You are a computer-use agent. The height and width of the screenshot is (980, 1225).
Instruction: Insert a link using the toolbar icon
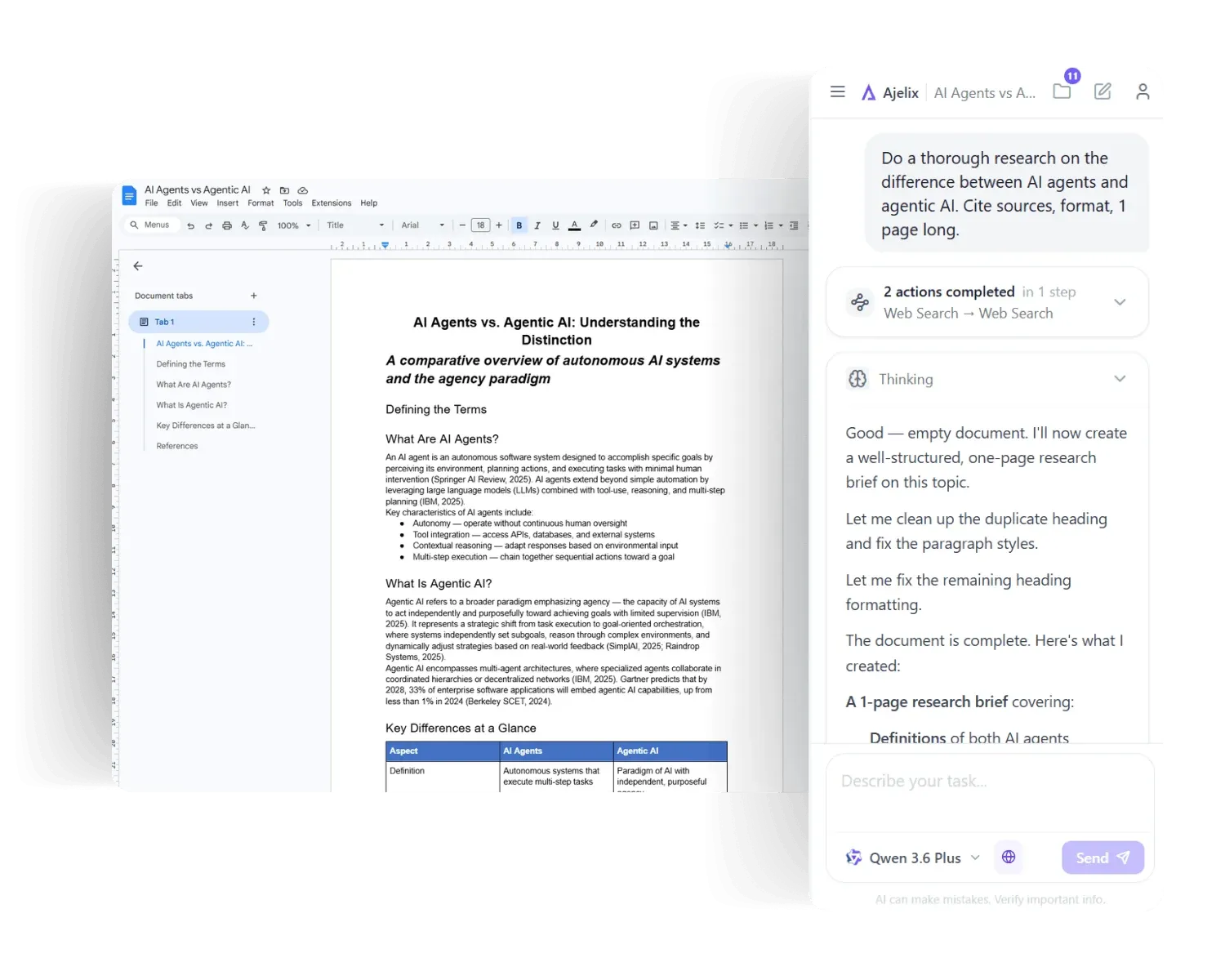click(x=617, y=225)
